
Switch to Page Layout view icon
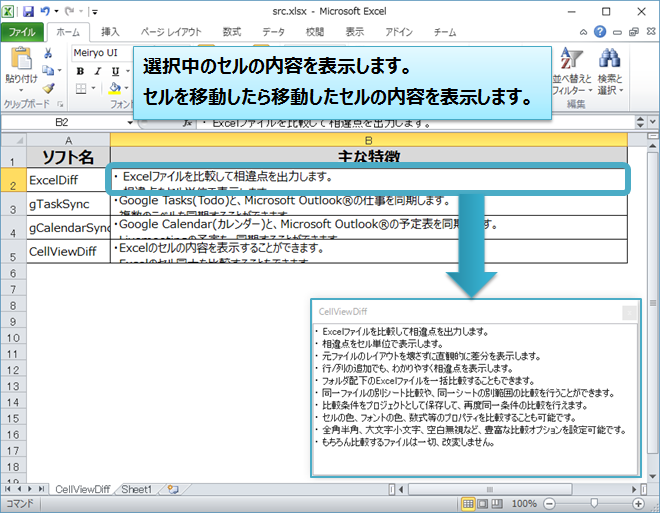tap(483, 504)
